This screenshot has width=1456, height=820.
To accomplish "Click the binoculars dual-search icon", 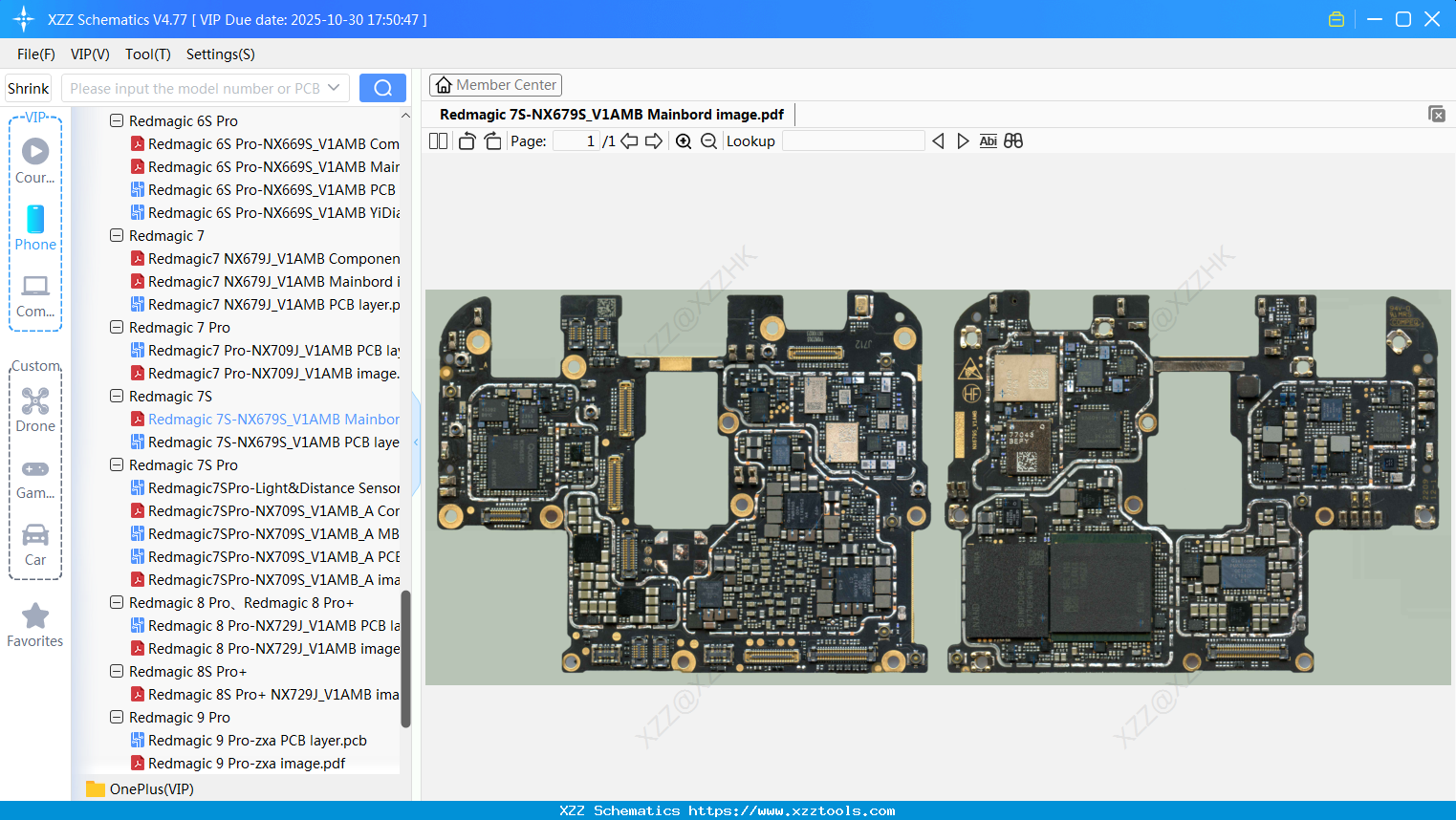I will click(1013, 140).
